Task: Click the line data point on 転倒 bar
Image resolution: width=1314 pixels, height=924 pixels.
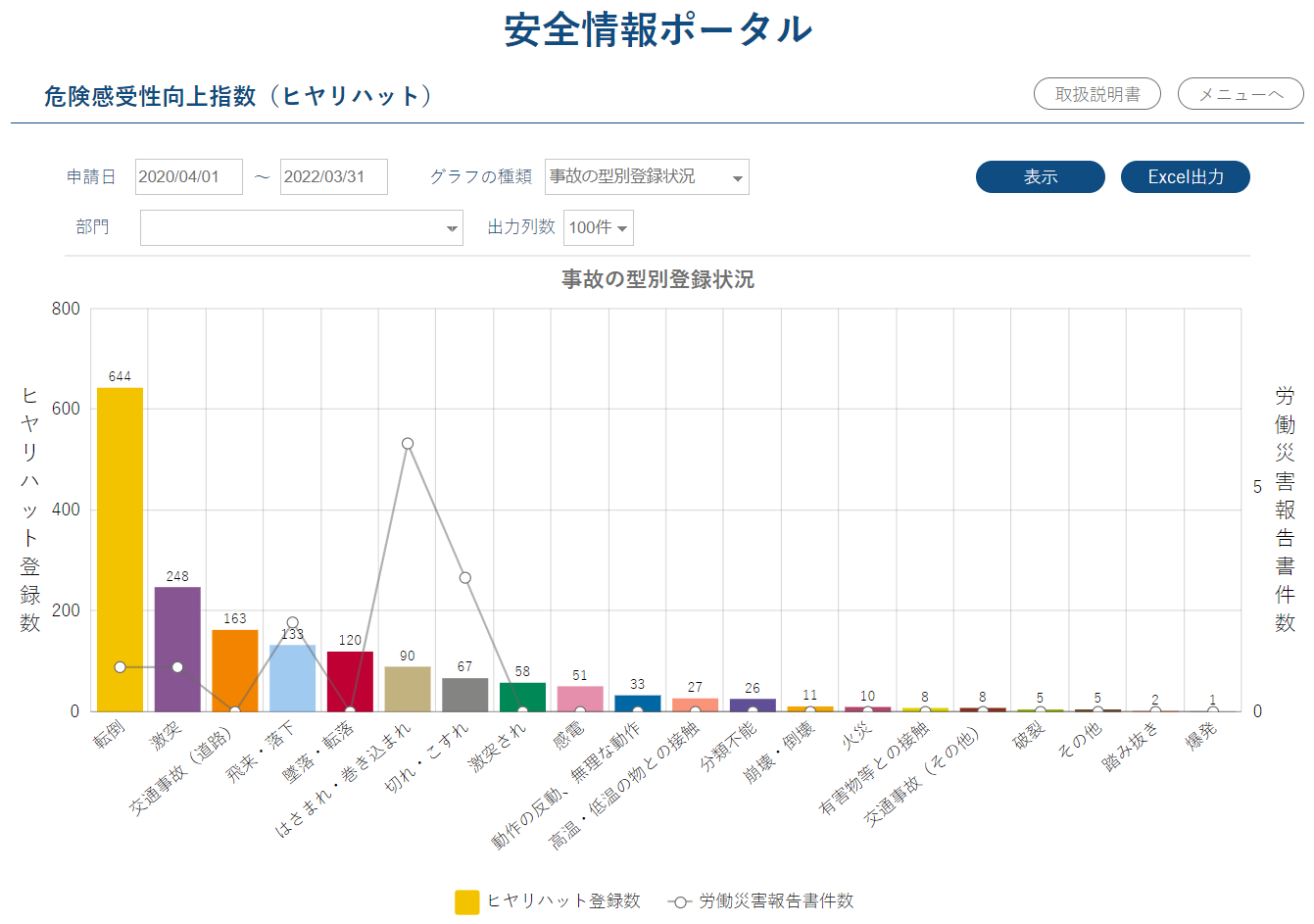Action: [120, 667]
